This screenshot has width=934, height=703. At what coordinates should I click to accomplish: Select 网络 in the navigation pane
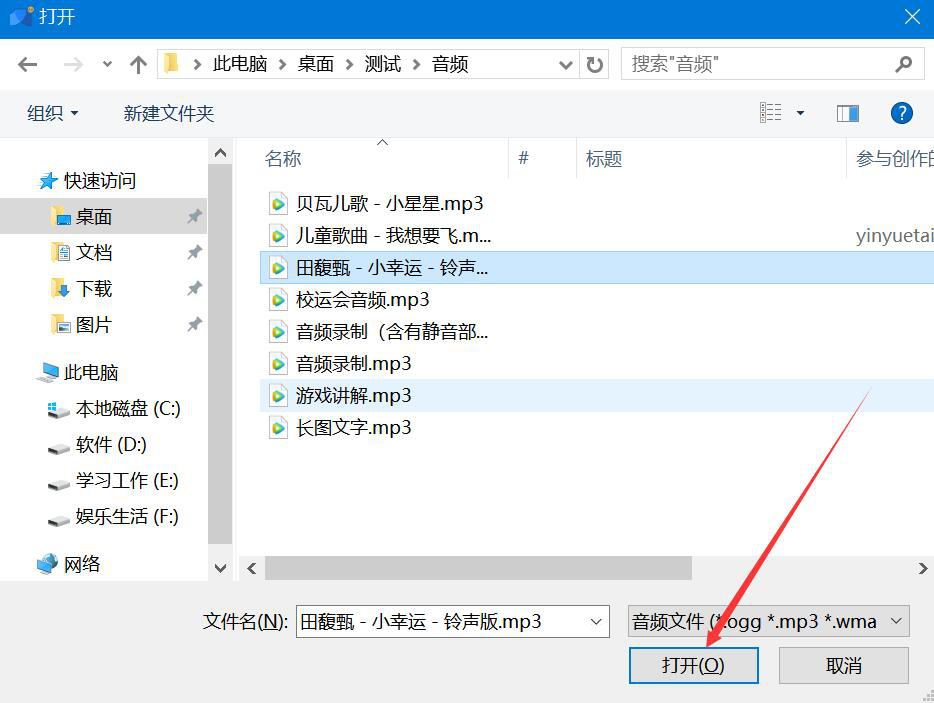coord(69,564)
